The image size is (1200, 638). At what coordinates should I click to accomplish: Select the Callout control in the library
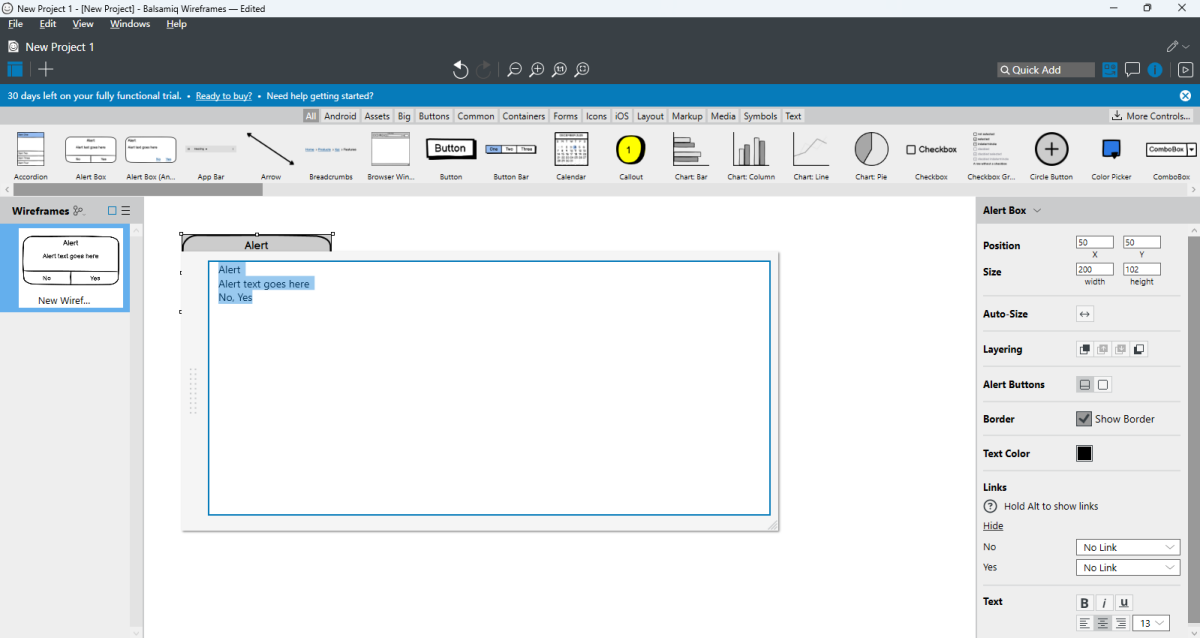tap(631, 150)
